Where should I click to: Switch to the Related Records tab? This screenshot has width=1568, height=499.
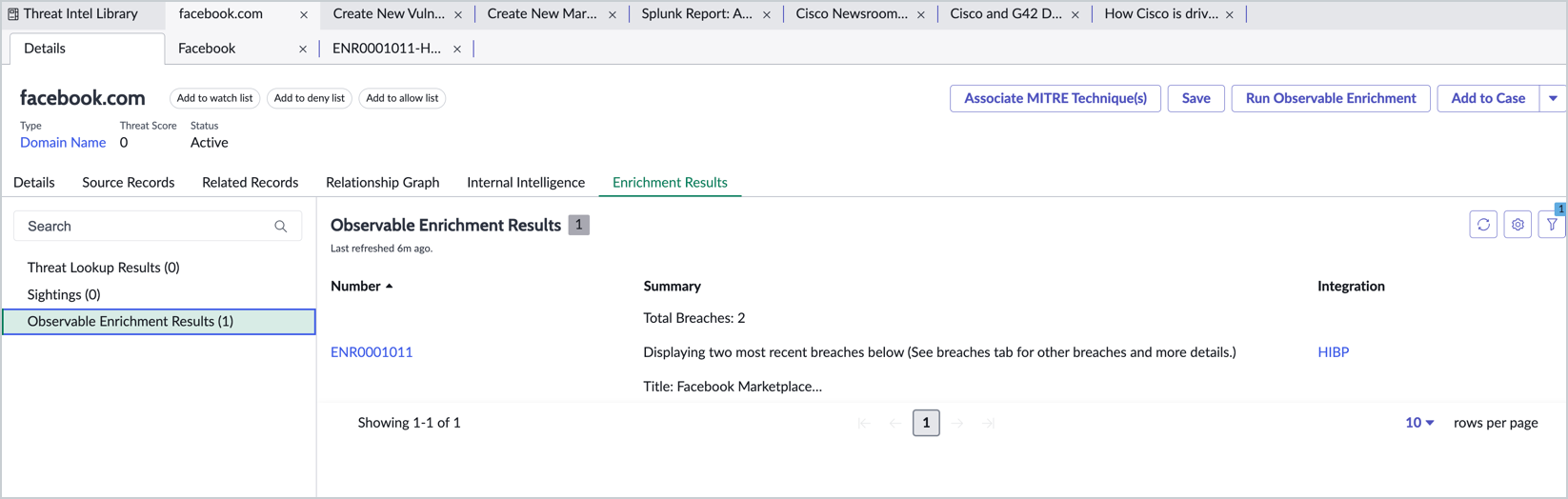[x=250, y=182]
